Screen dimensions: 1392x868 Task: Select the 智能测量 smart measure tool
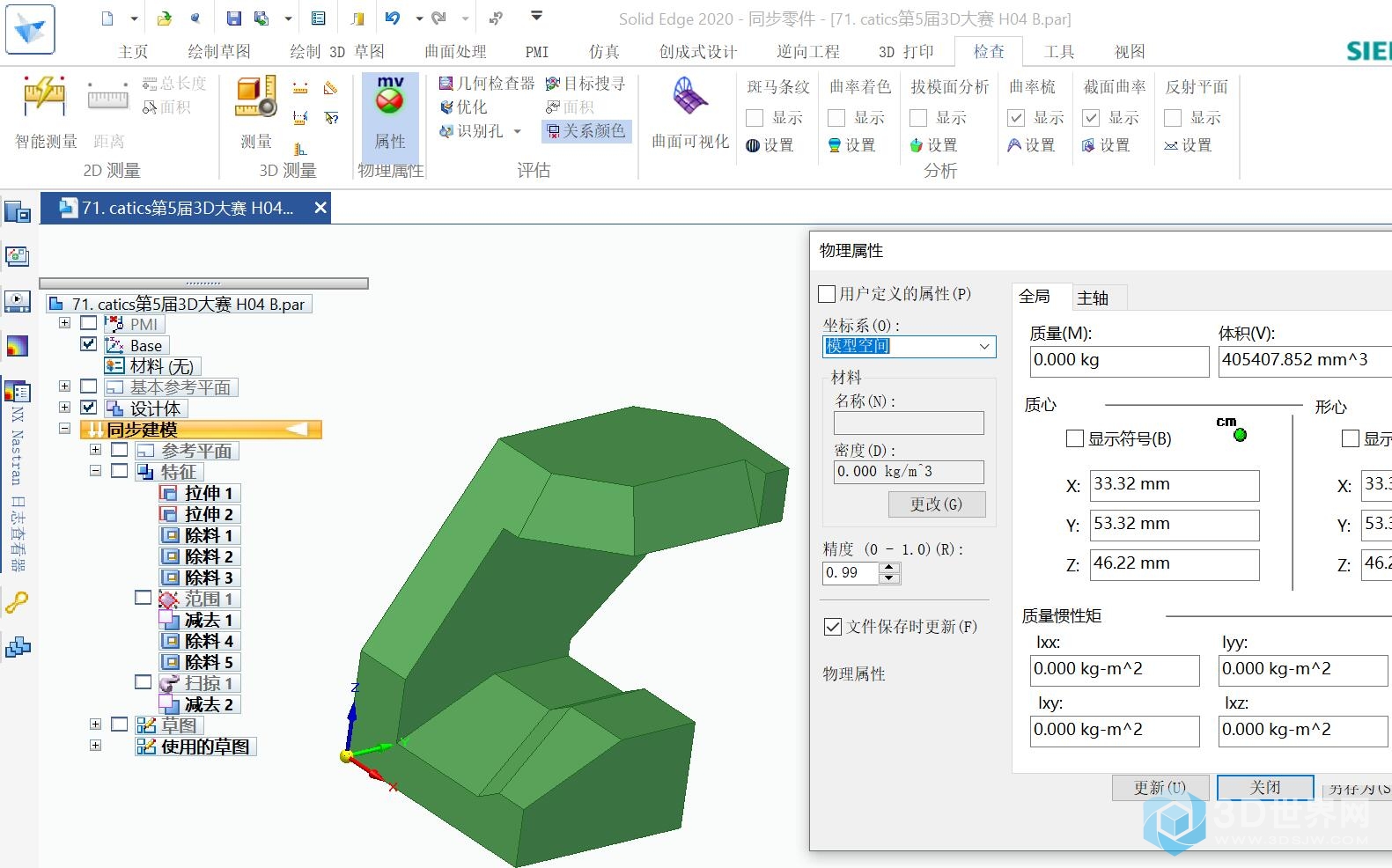(x=46, y=113)
